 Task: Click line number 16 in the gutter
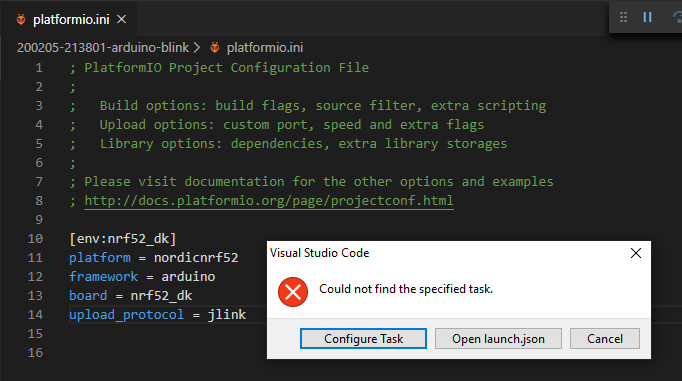point(35,352)
